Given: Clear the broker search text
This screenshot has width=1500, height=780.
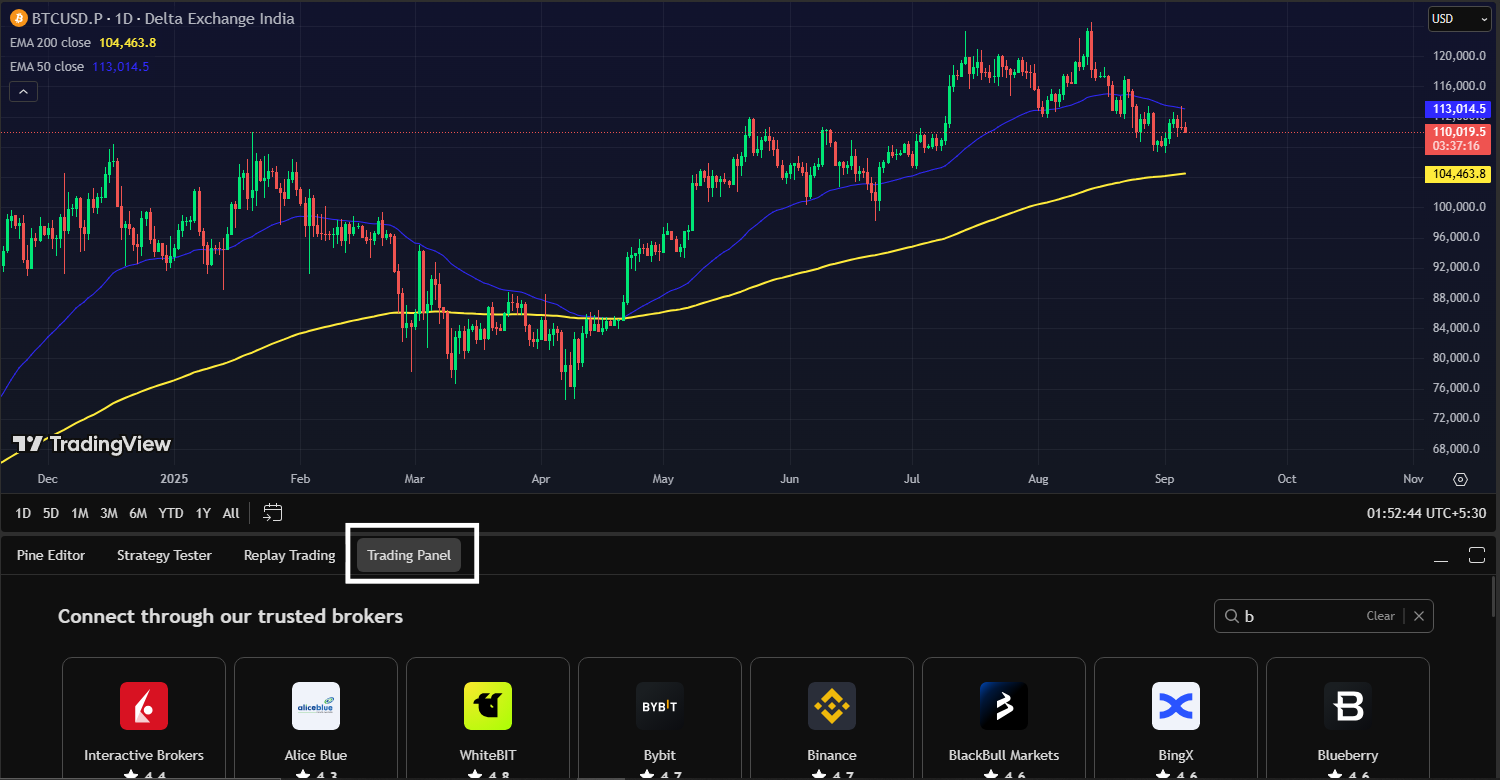Looking at the screenshot, I should coord(1380,615).
